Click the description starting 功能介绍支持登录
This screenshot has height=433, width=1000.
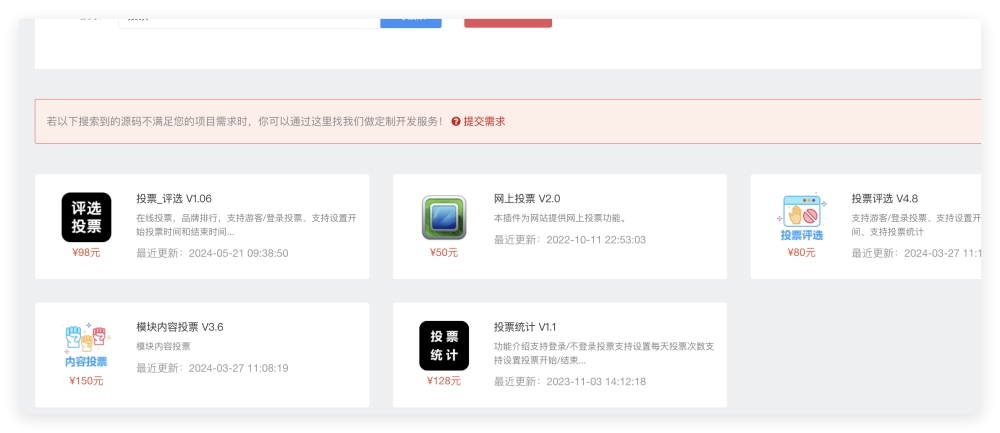tap(604, 353)
